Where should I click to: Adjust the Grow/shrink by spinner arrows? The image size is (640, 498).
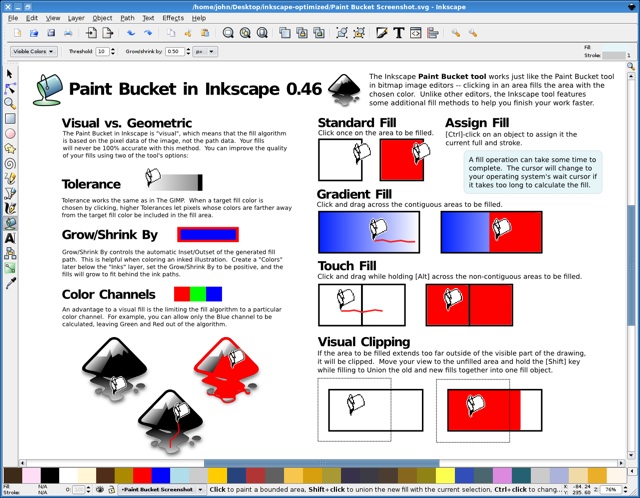coord(188,51)
